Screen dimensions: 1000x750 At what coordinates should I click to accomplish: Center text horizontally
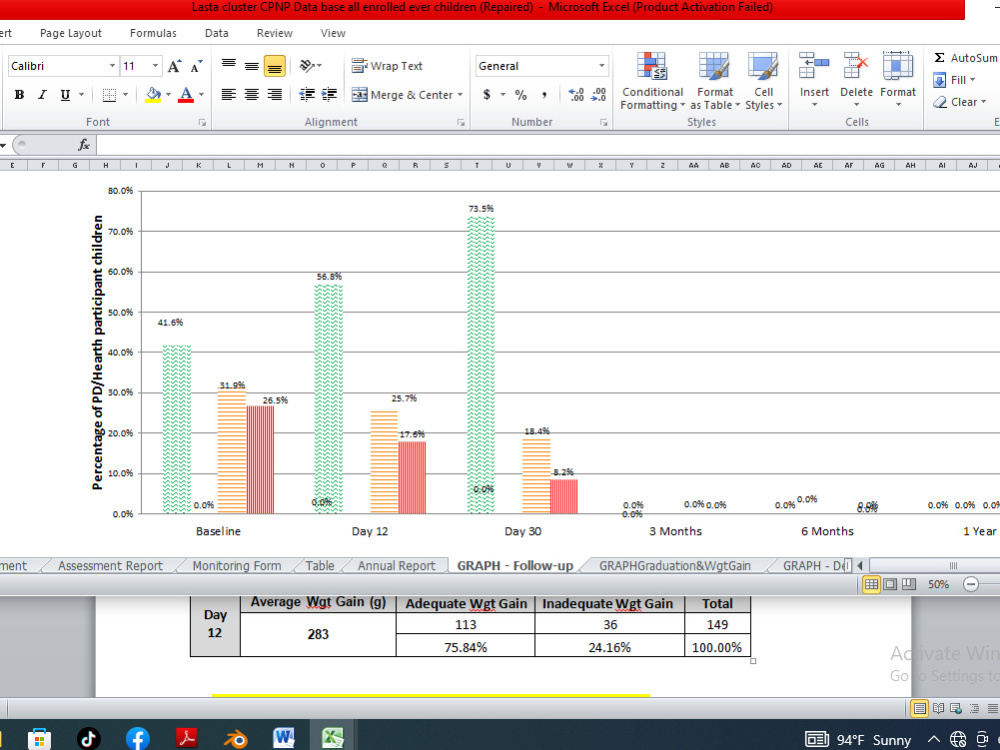click(252, 95)
